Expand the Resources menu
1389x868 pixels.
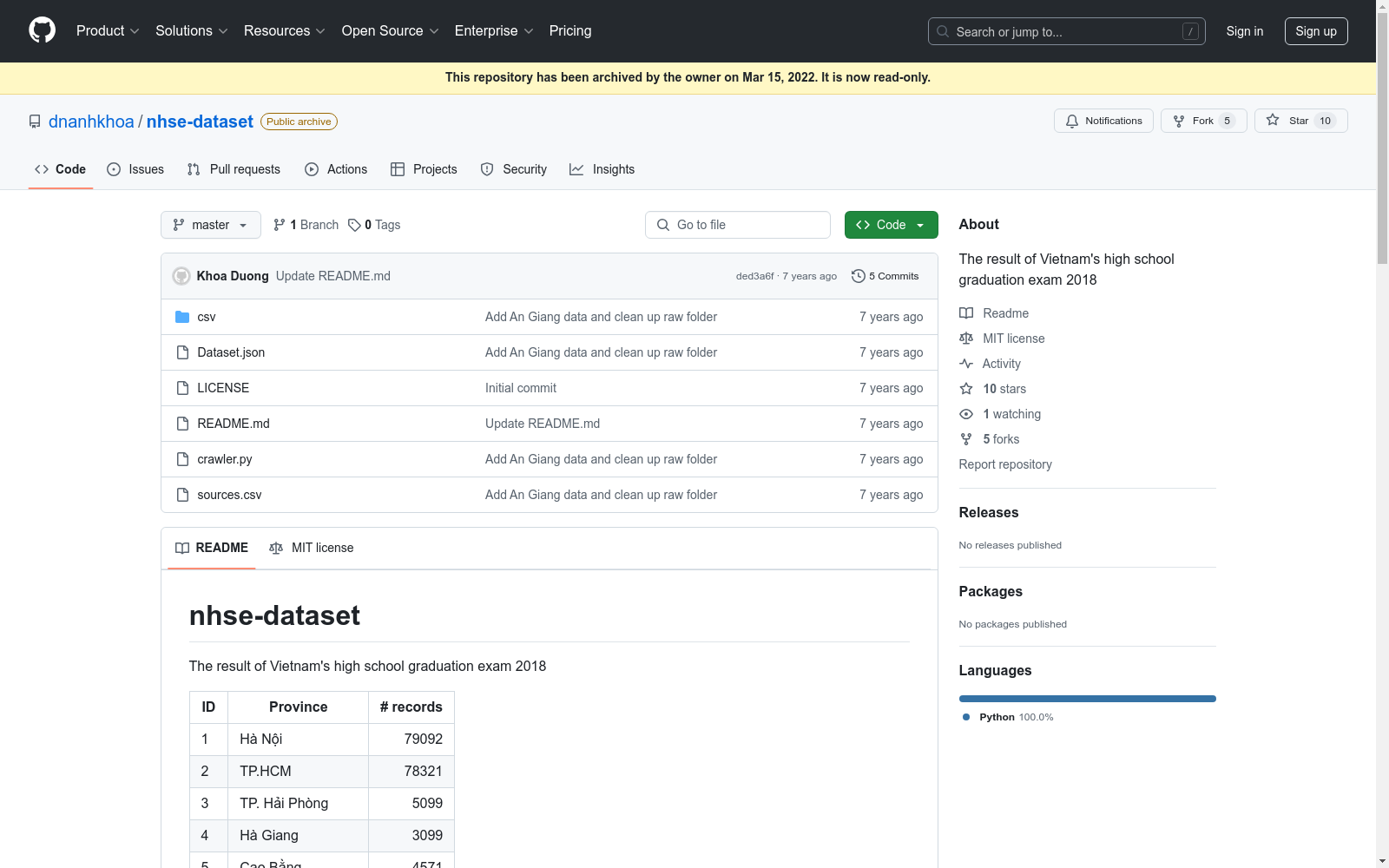pyautogui.click(x=285, y=31)
